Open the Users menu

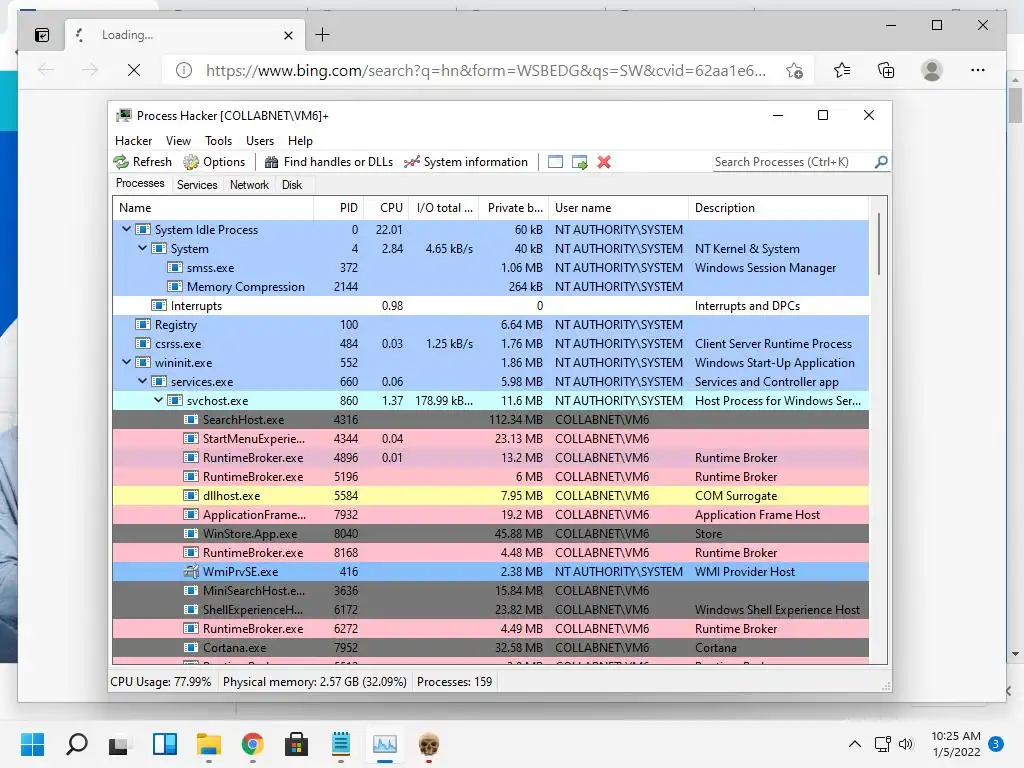click(260, 140)
